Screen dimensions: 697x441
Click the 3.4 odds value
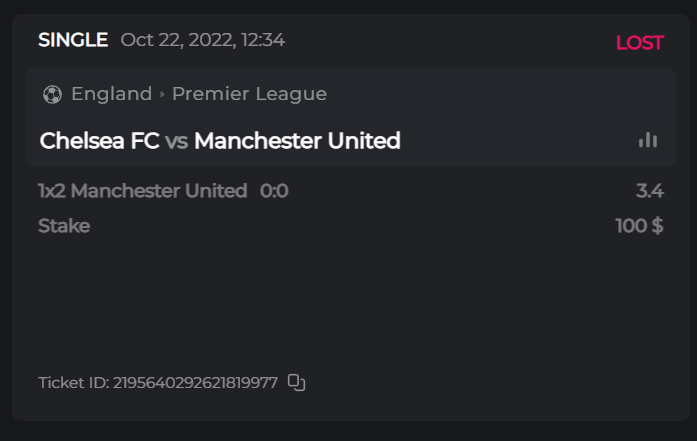(649, 191)
